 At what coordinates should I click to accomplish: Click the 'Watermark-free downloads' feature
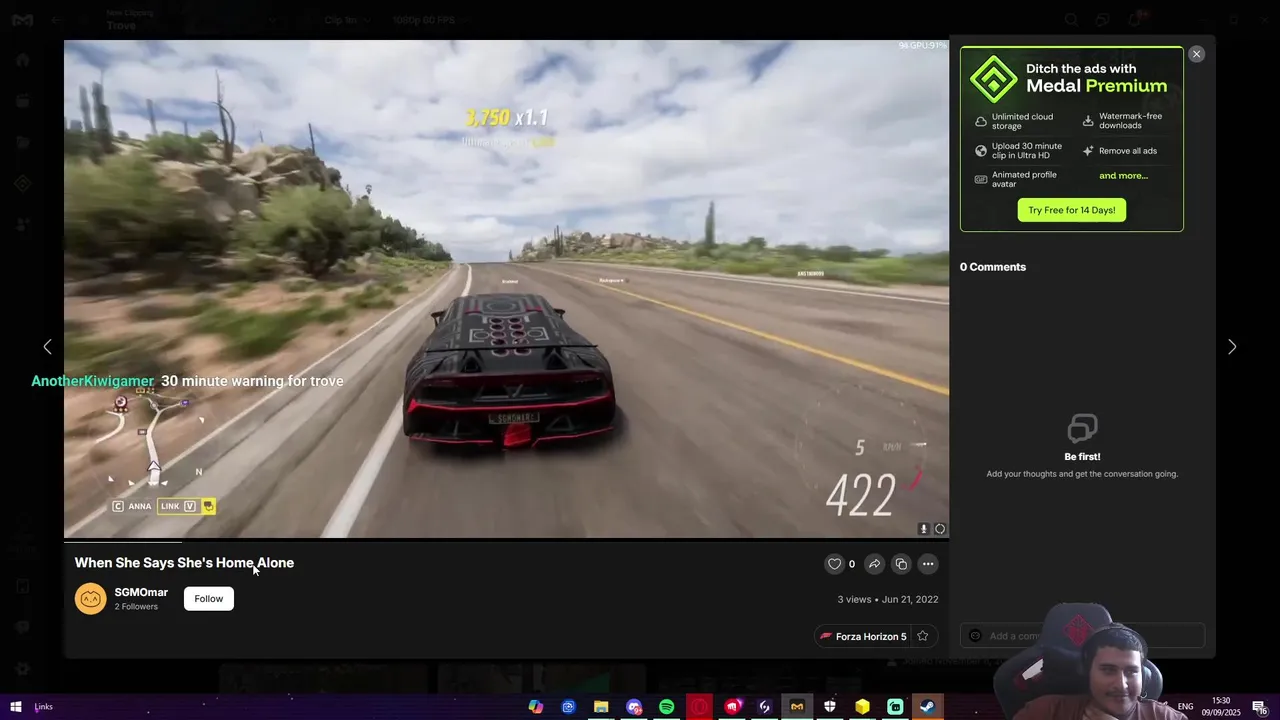pyautogui.click(x=1122, y=121)
